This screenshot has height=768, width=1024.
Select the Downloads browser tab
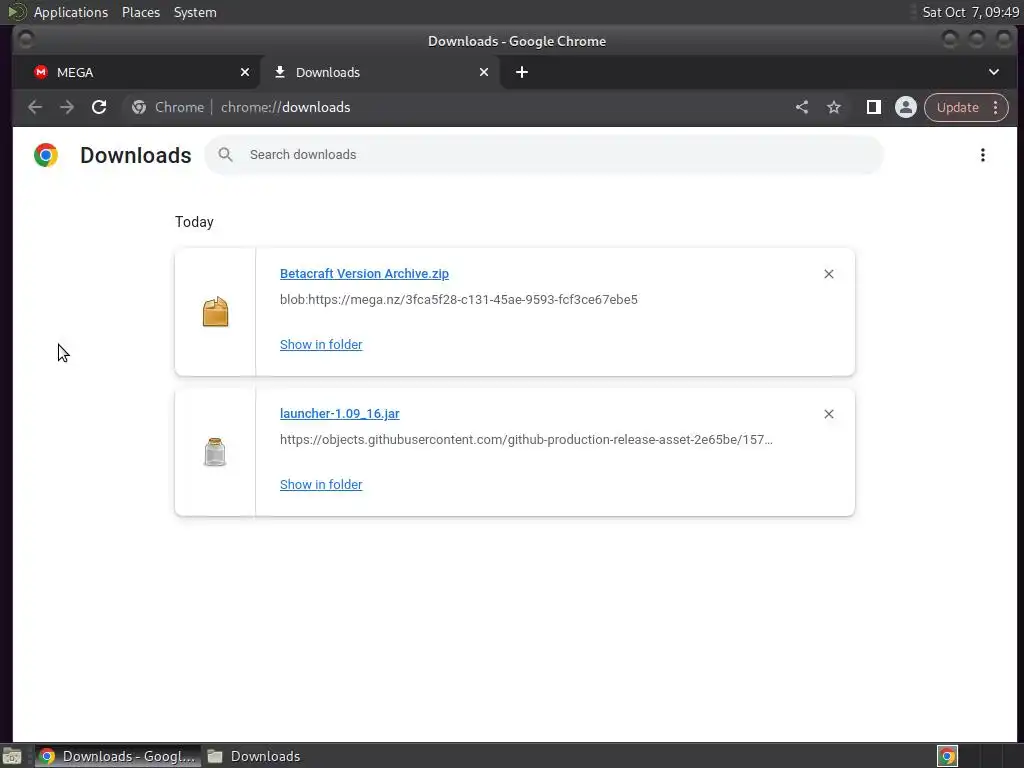click(379, 72)
